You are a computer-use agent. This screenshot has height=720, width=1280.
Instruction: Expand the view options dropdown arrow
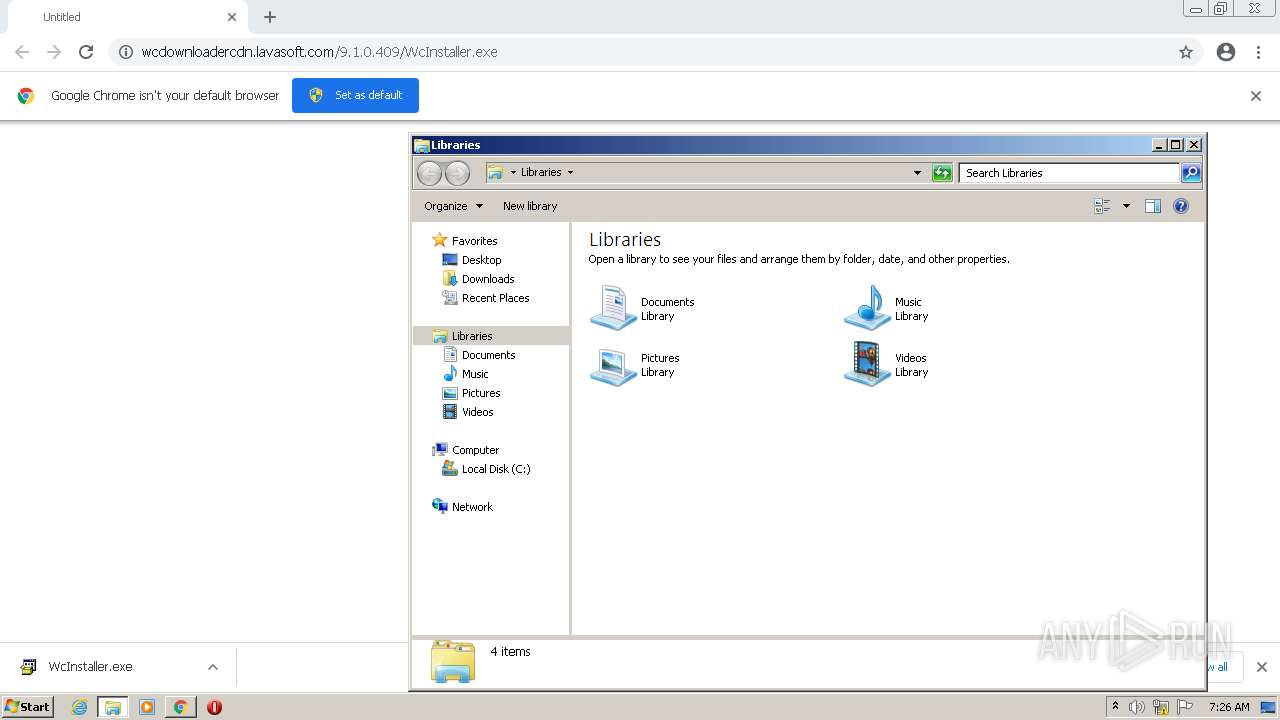point(1126,206)
